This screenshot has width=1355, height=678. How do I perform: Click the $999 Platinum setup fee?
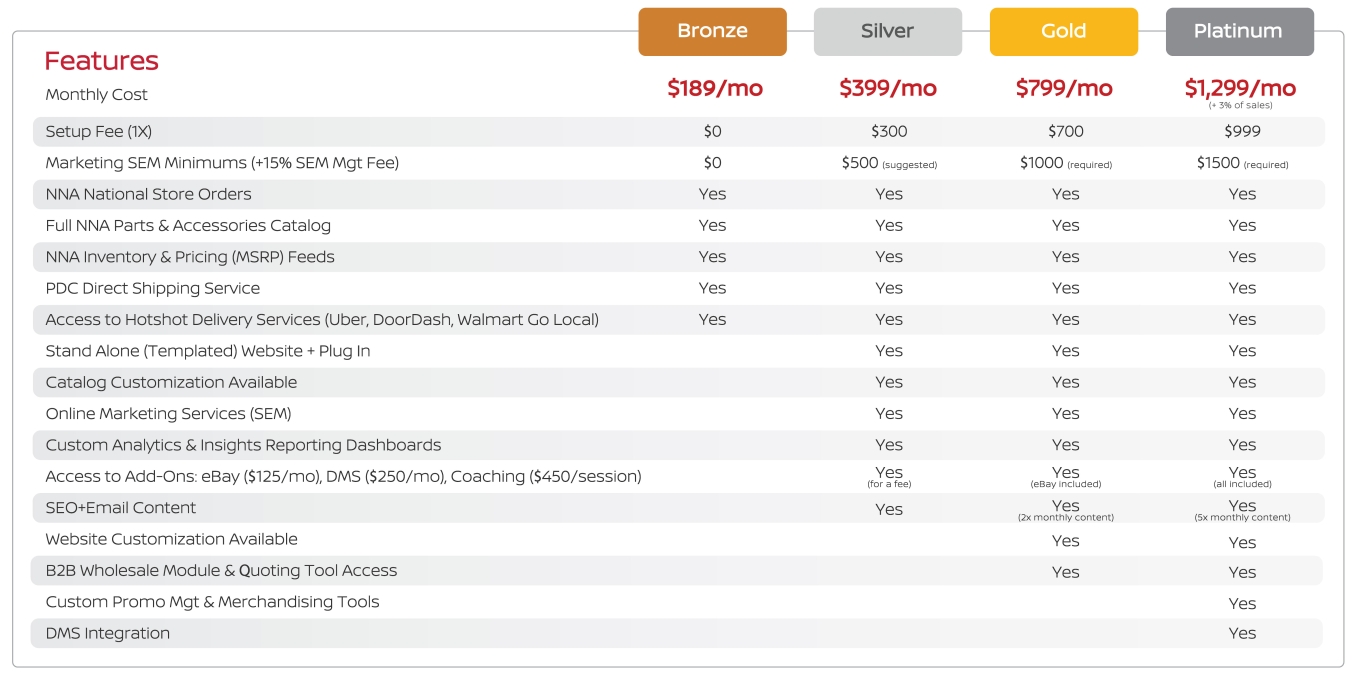pos(1242,131)
